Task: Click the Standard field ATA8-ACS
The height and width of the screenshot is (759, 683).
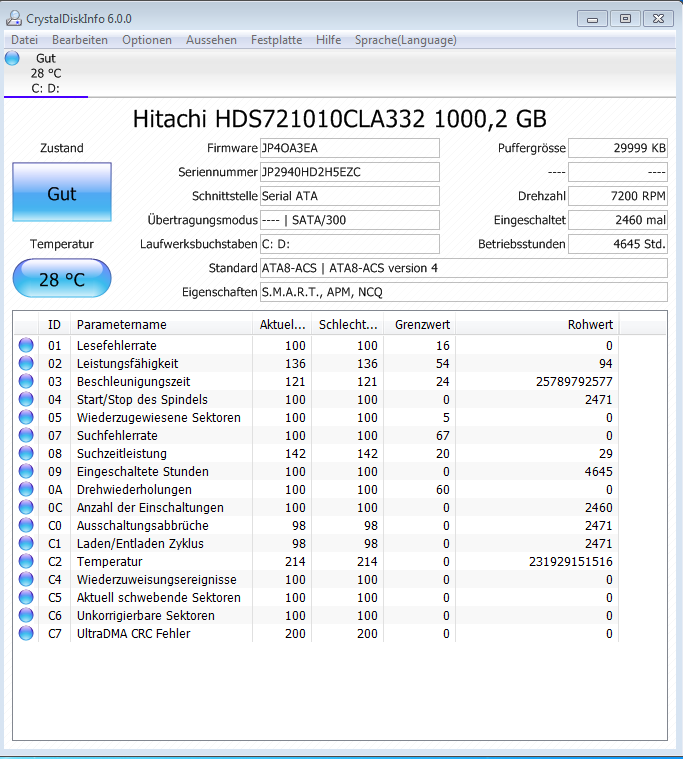Action: click(464, 268)
